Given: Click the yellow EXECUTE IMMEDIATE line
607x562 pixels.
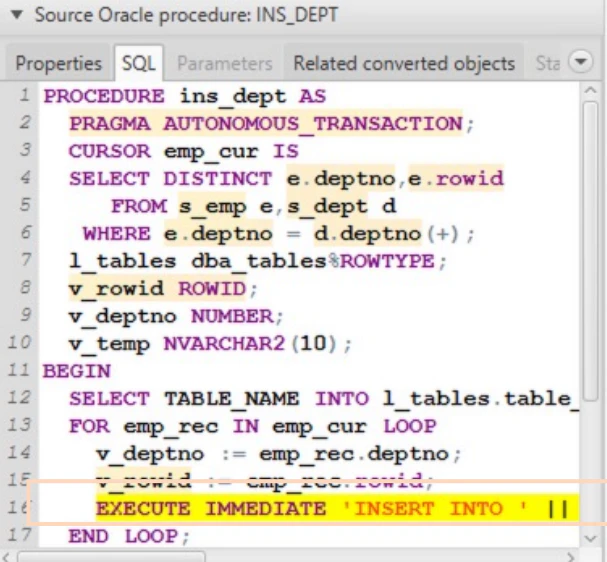Looking at the screenshot, I should [337, 509].
